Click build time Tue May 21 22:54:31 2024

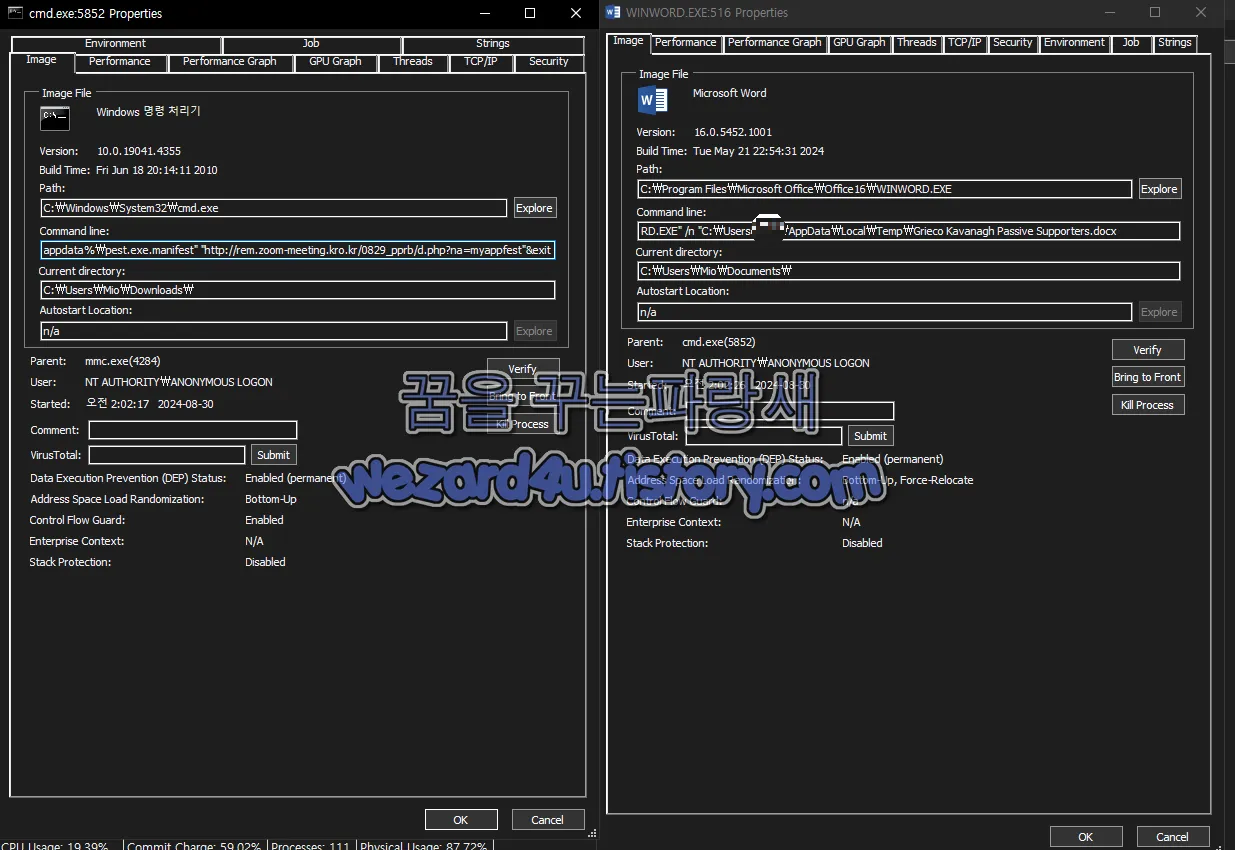click(758, 151)
